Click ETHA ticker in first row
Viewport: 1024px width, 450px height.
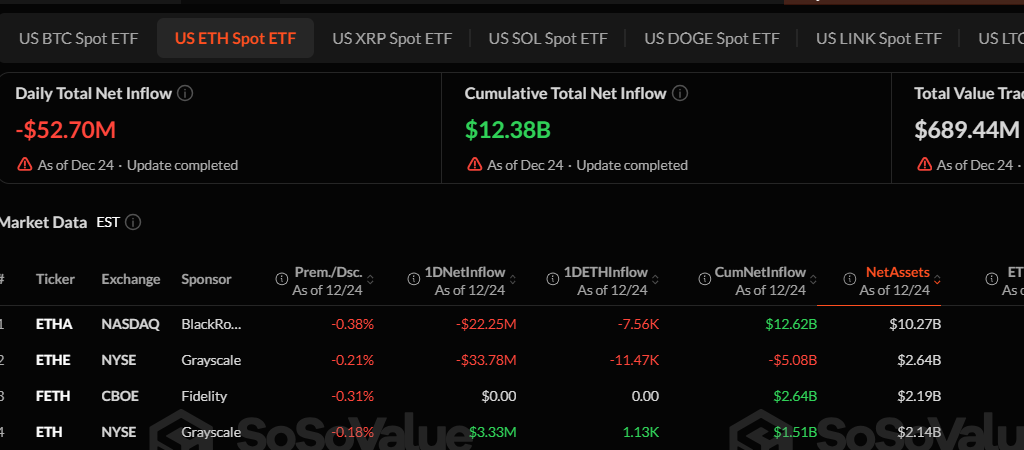pos(54,324)
